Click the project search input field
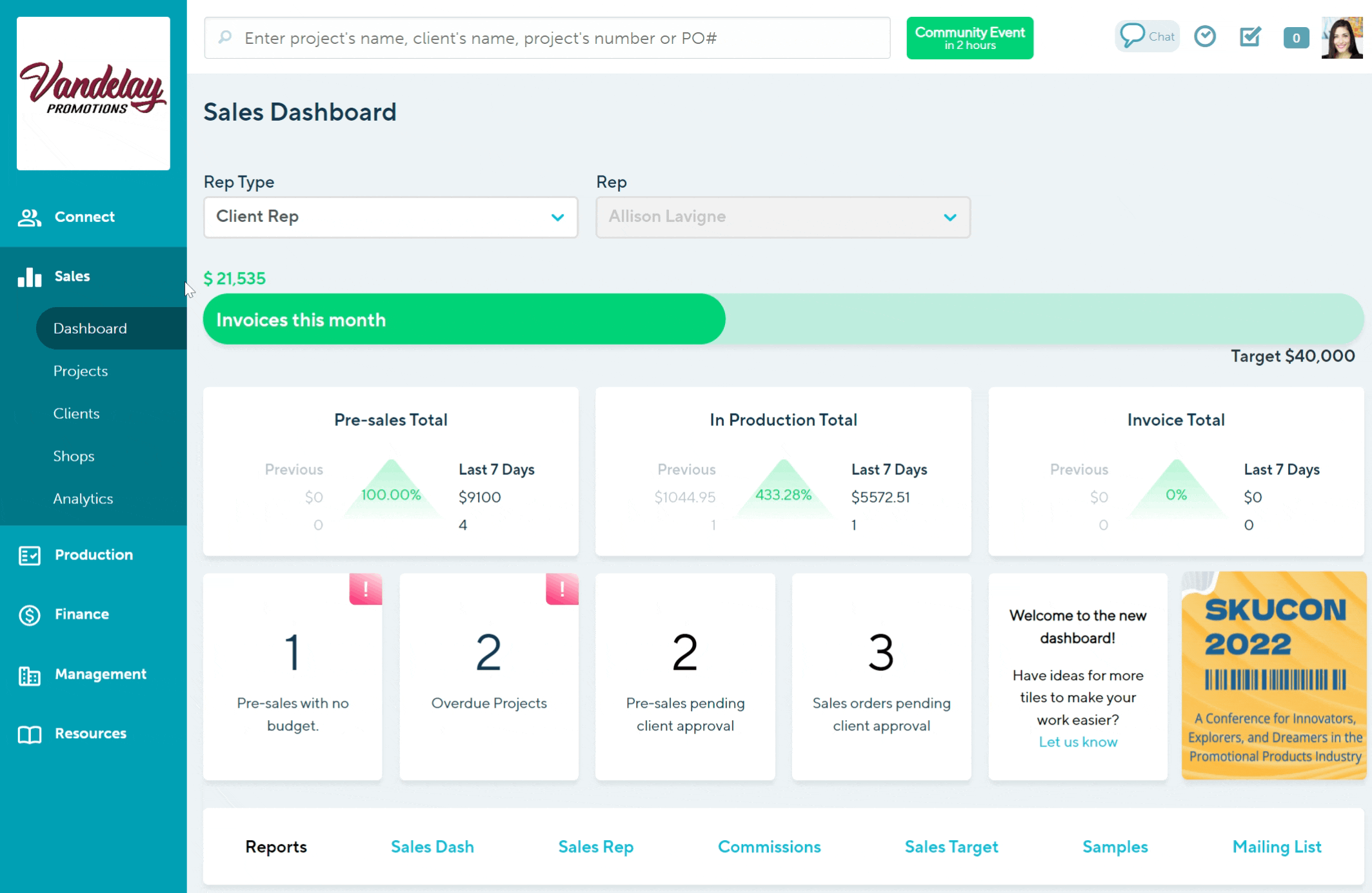 (547, 38)
